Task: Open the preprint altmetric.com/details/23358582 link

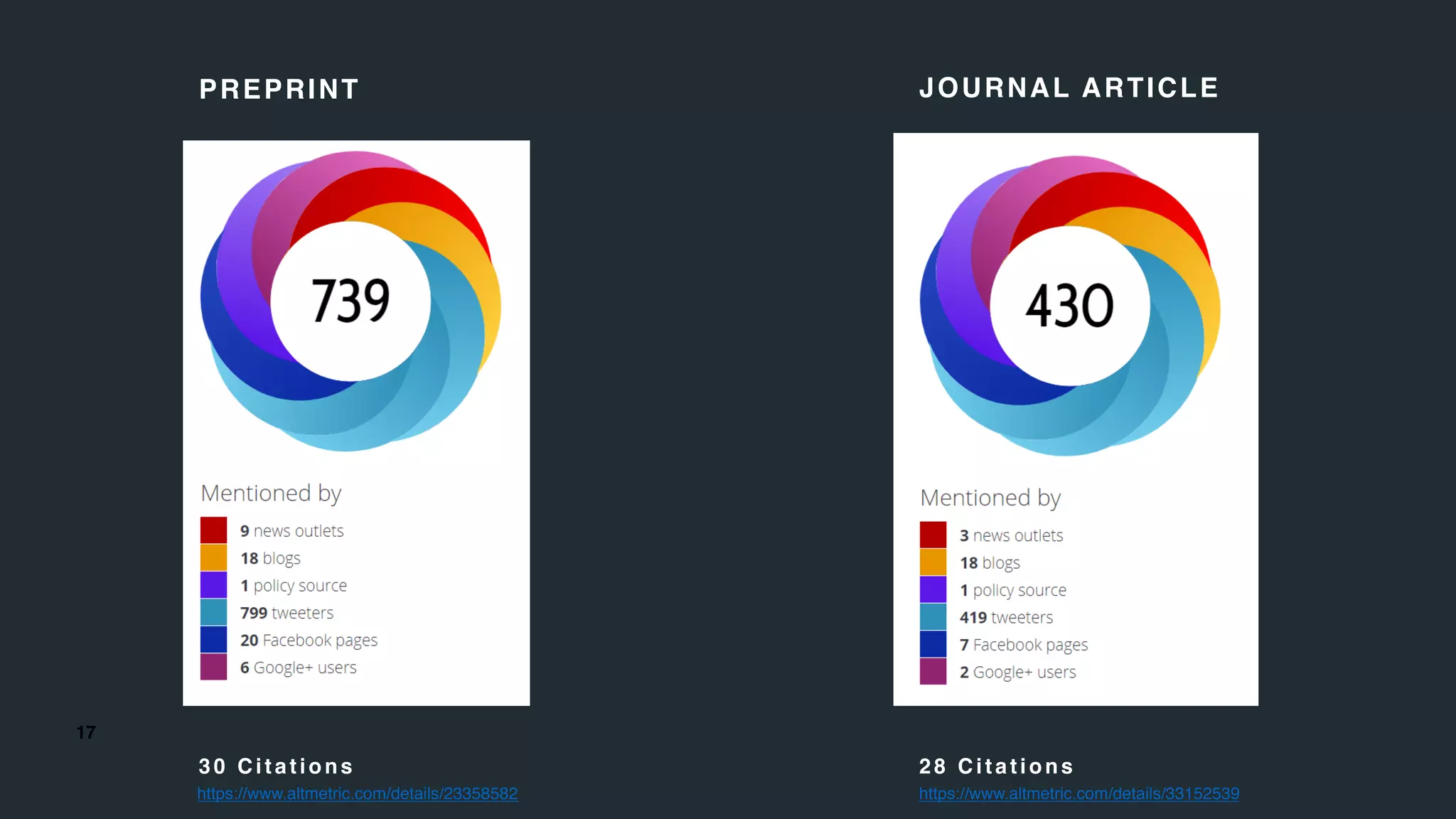Action: tap(358, 793)
